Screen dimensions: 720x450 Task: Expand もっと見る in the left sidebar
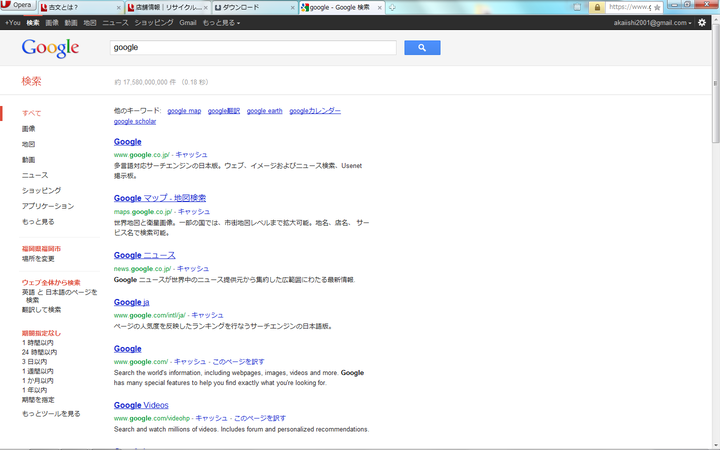pyautogui.click(x=38, y=222)
